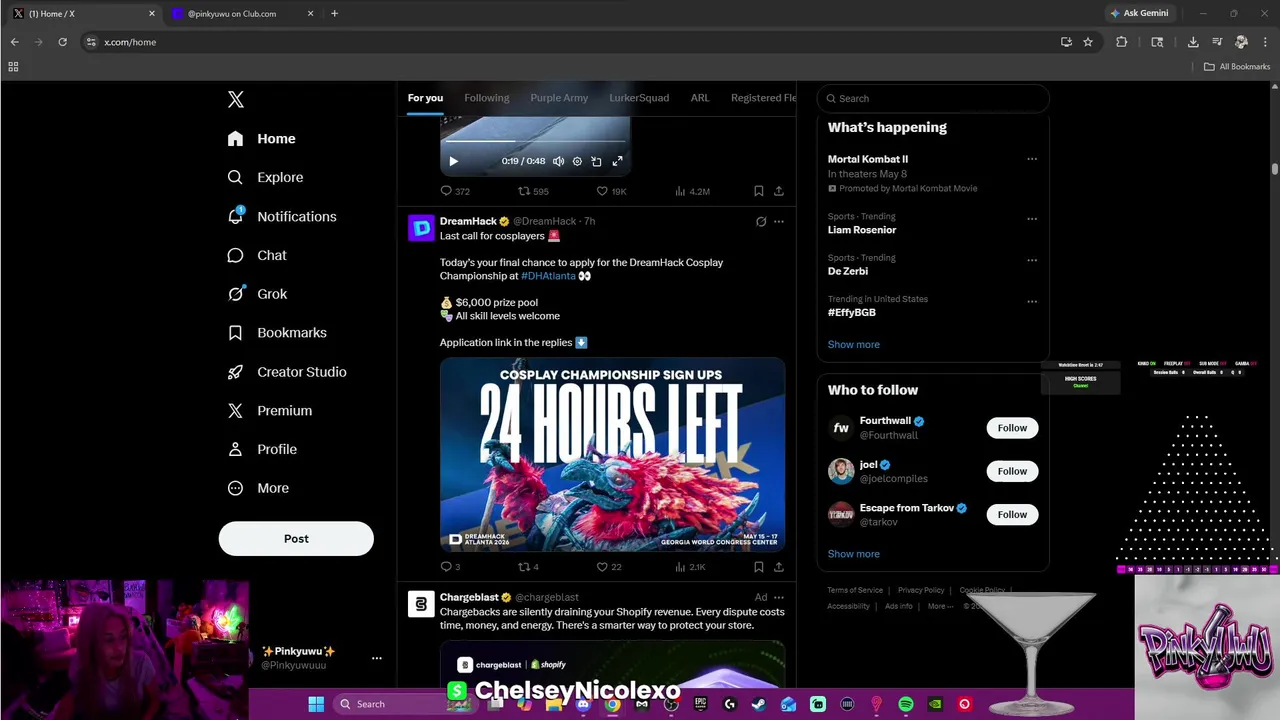Image resolution: width=1280 pixels, height=720 pixels.
Task: Repost the DreamHack post
Action: (x=528, y=567)
